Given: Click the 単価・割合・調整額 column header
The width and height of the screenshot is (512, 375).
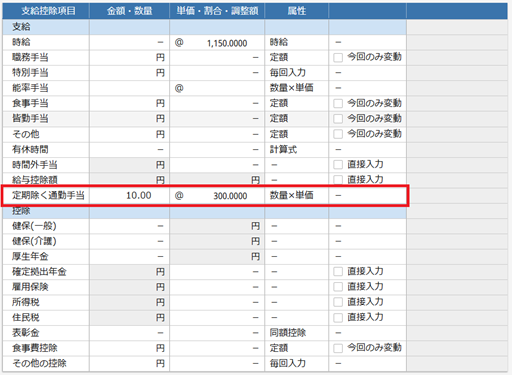Looking at the screenshot, I should coord(217,11).
